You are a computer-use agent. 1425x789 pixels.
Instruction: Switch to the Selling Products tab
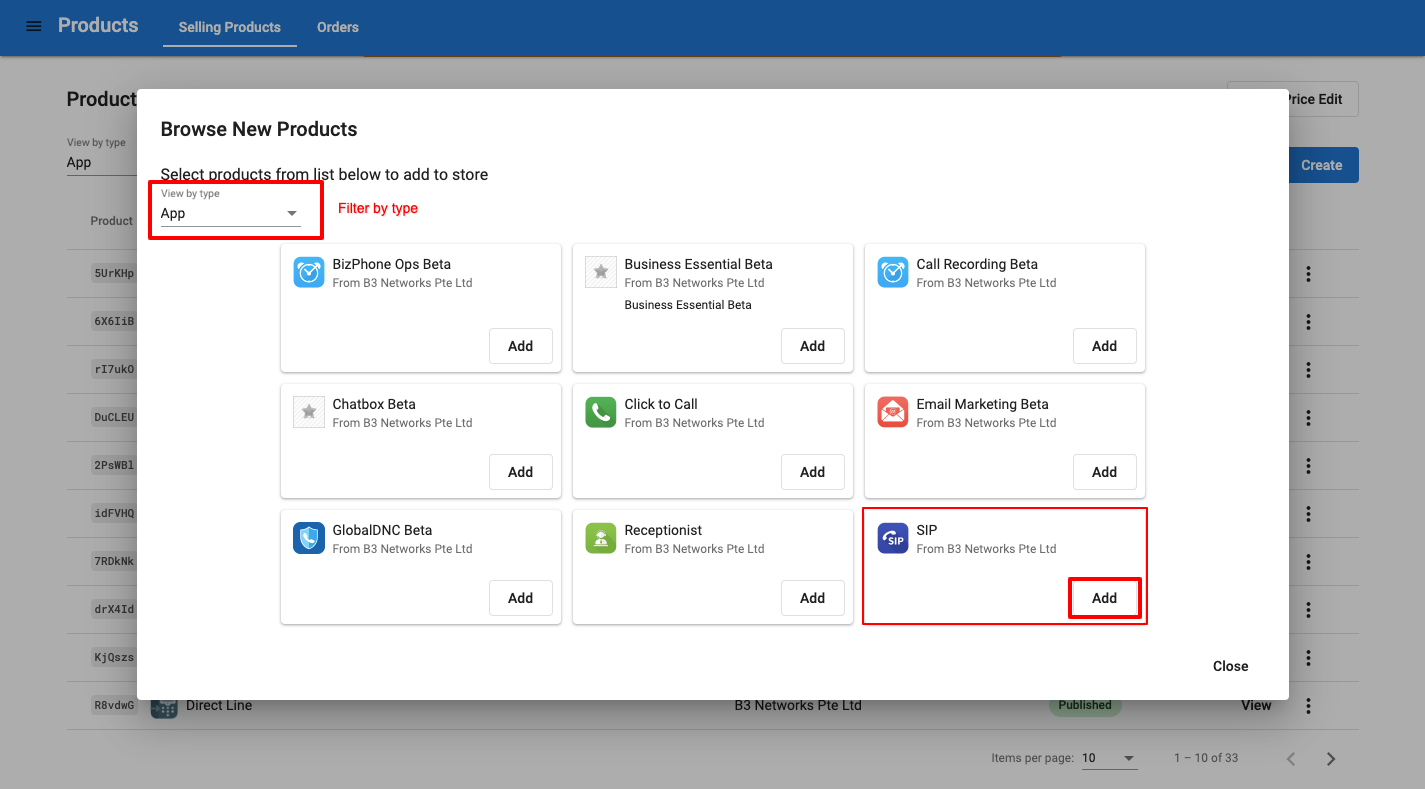click(230, 27)
